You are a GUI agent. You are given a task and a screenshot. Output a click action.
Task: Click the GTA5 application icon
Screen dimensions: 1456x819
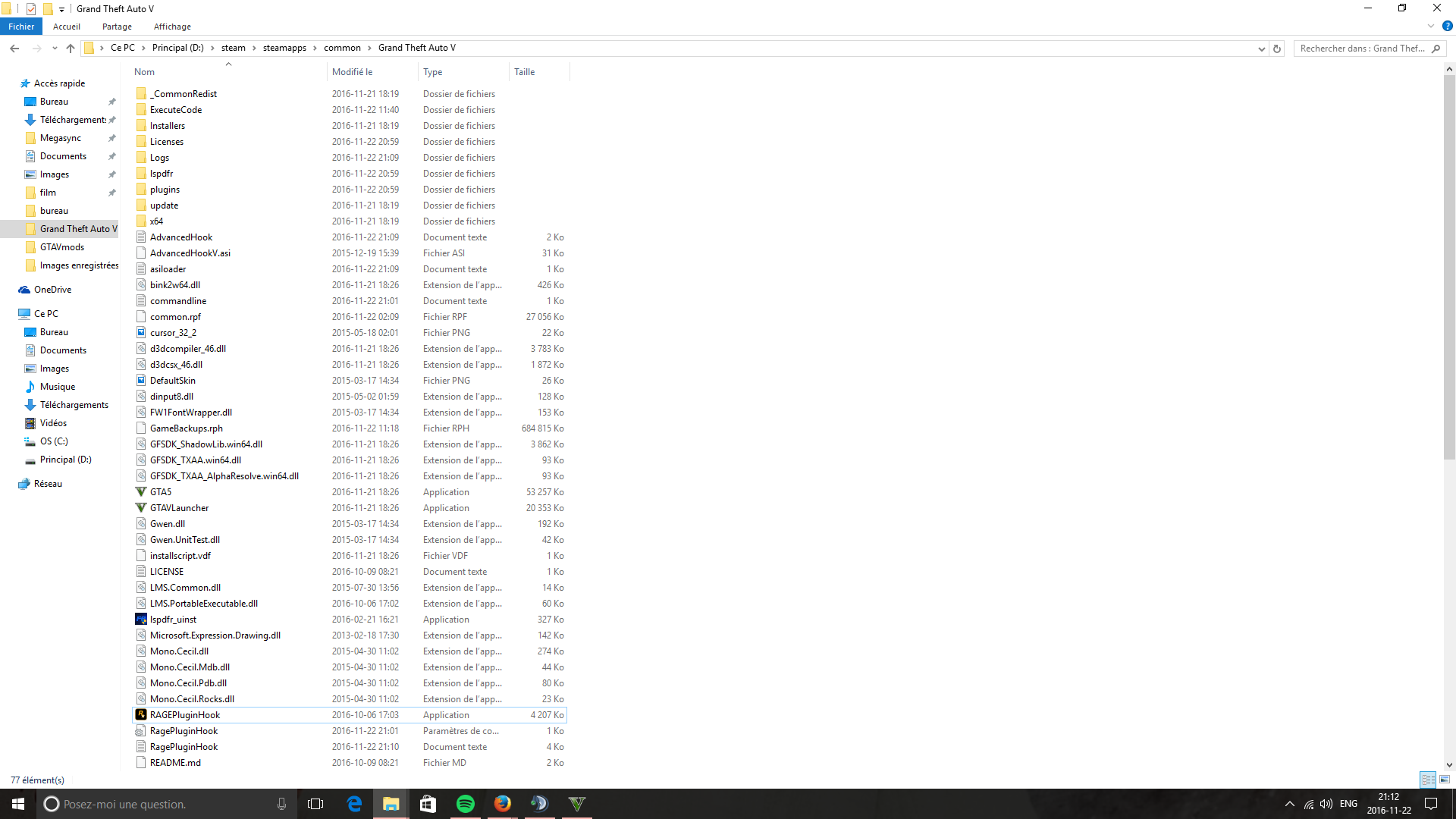[141, 491]
